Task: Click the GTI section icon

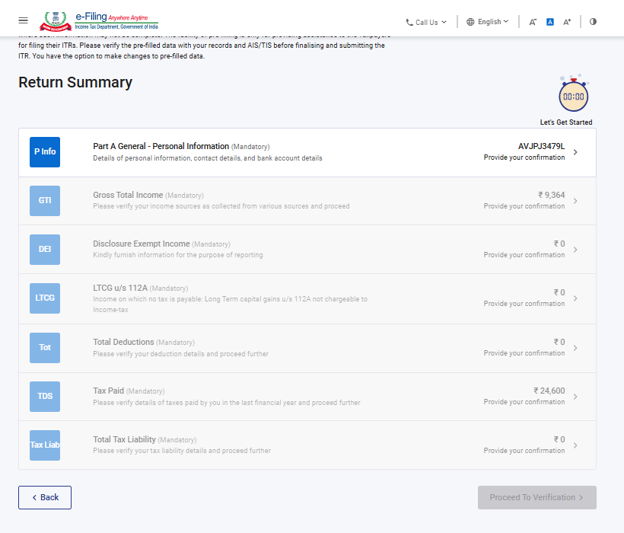Action: point(45,201)
